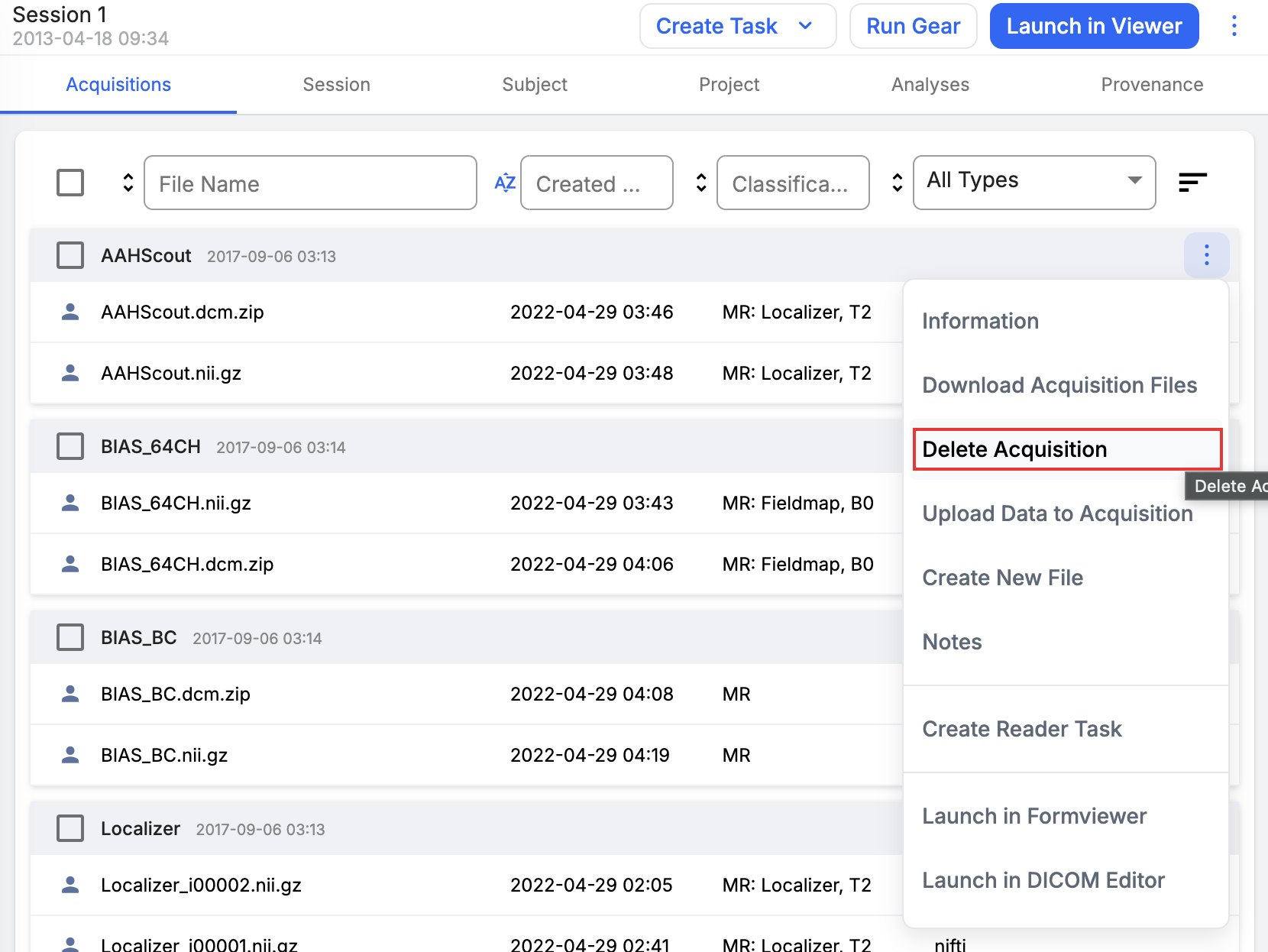Viewport: 1268px width, 952px height.
Task: Check the AAHScout acquisition checkbox
Action: pyautogui.click(x=70, y=255)
